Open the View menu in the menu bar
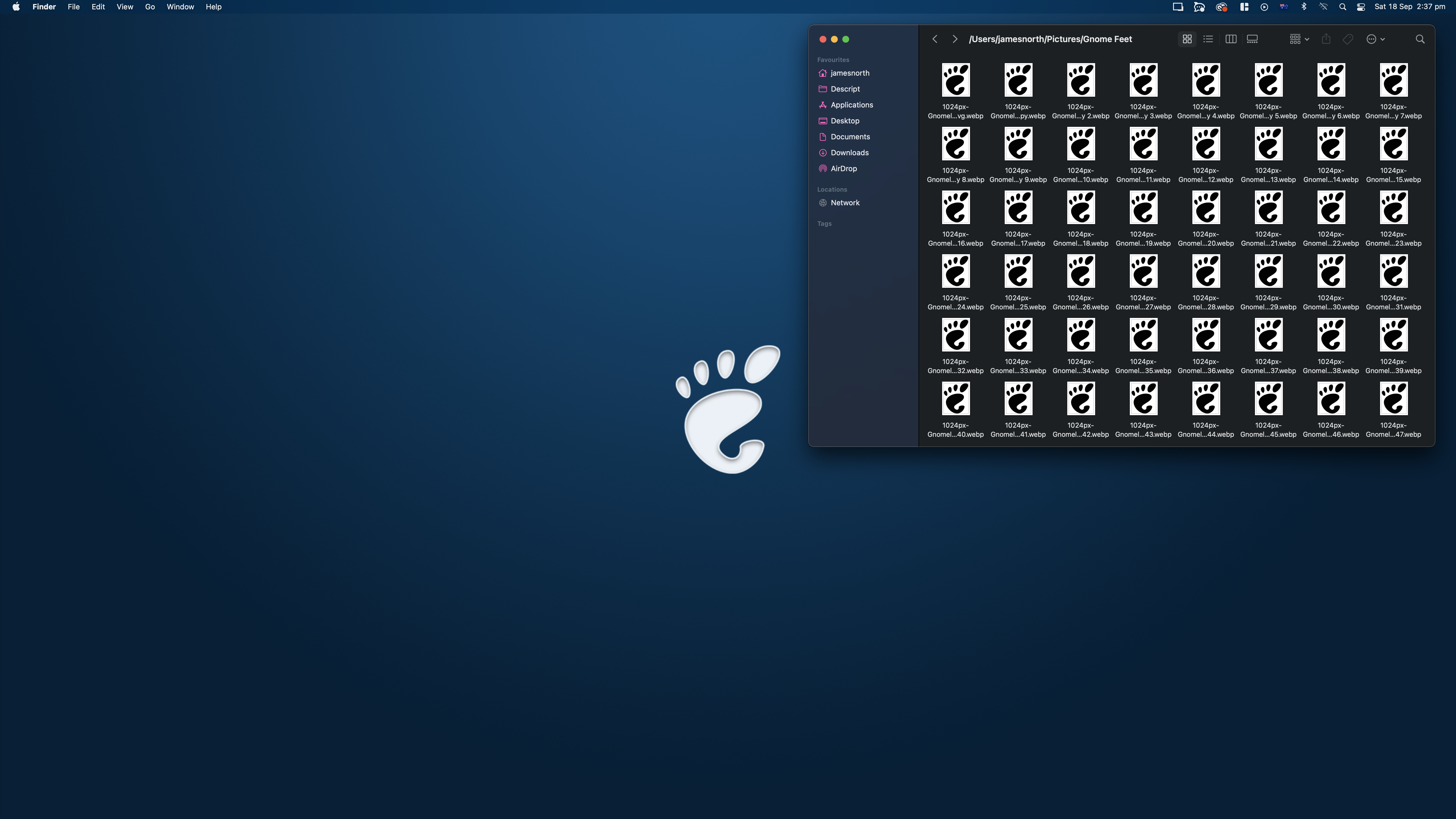This screenshot has width=1456, height=819. tap(124, 7)
